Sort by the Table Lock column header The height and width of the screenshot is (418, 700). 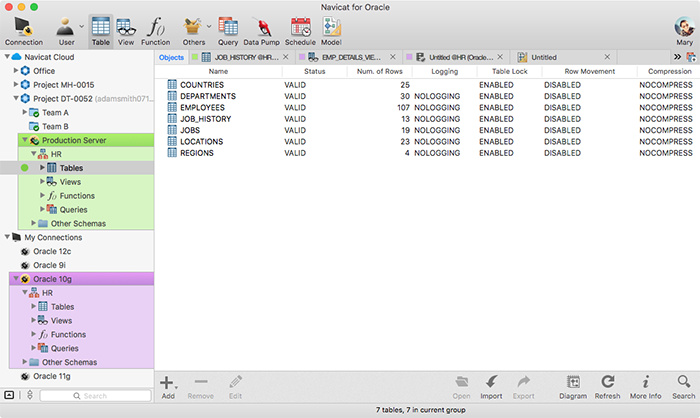click(x=509, y=71)
